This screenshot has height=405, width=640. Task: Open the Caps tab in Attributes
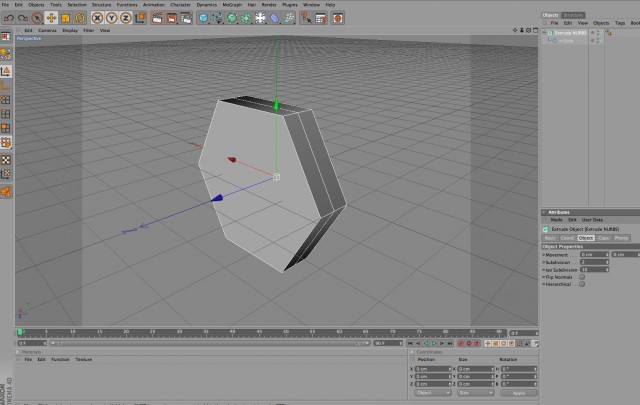point(603,238)
